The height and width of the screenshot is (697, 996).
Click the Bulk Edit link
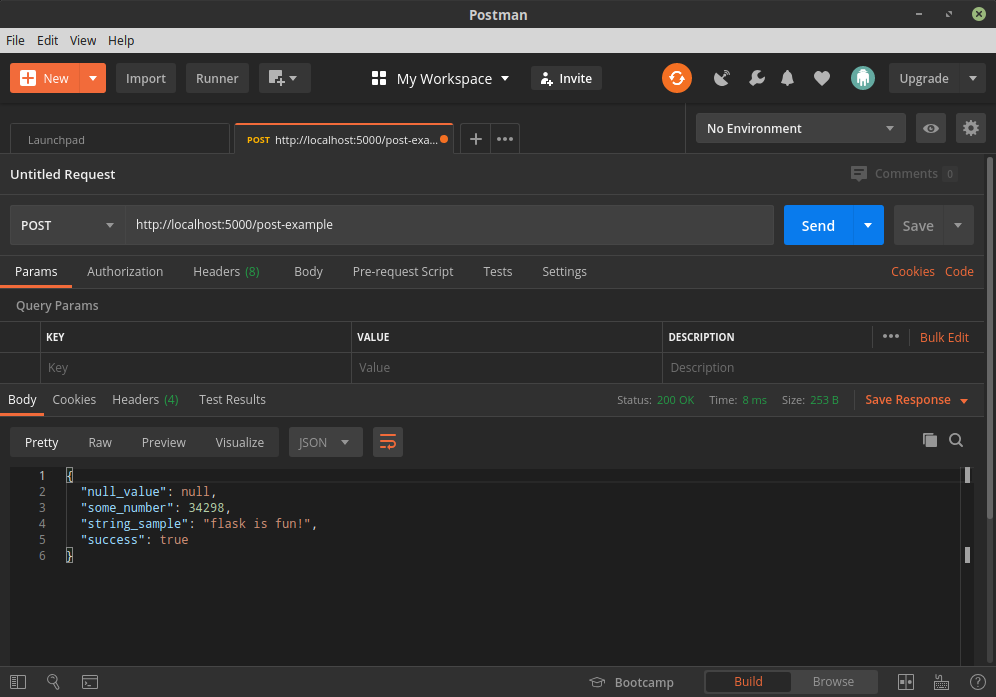944,337
